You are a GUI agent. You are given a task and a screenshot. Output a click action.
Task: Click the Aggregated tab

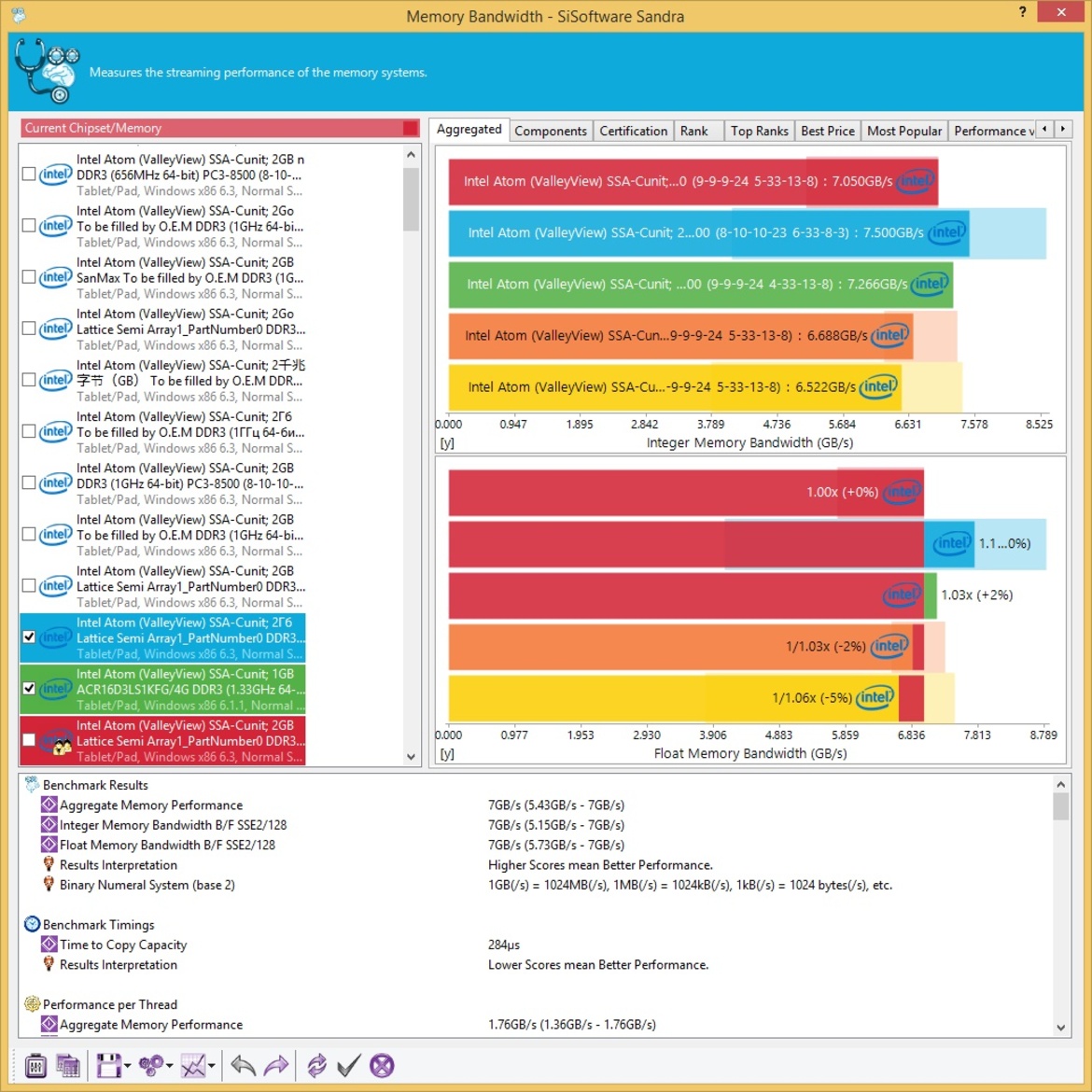coord(469,130)
